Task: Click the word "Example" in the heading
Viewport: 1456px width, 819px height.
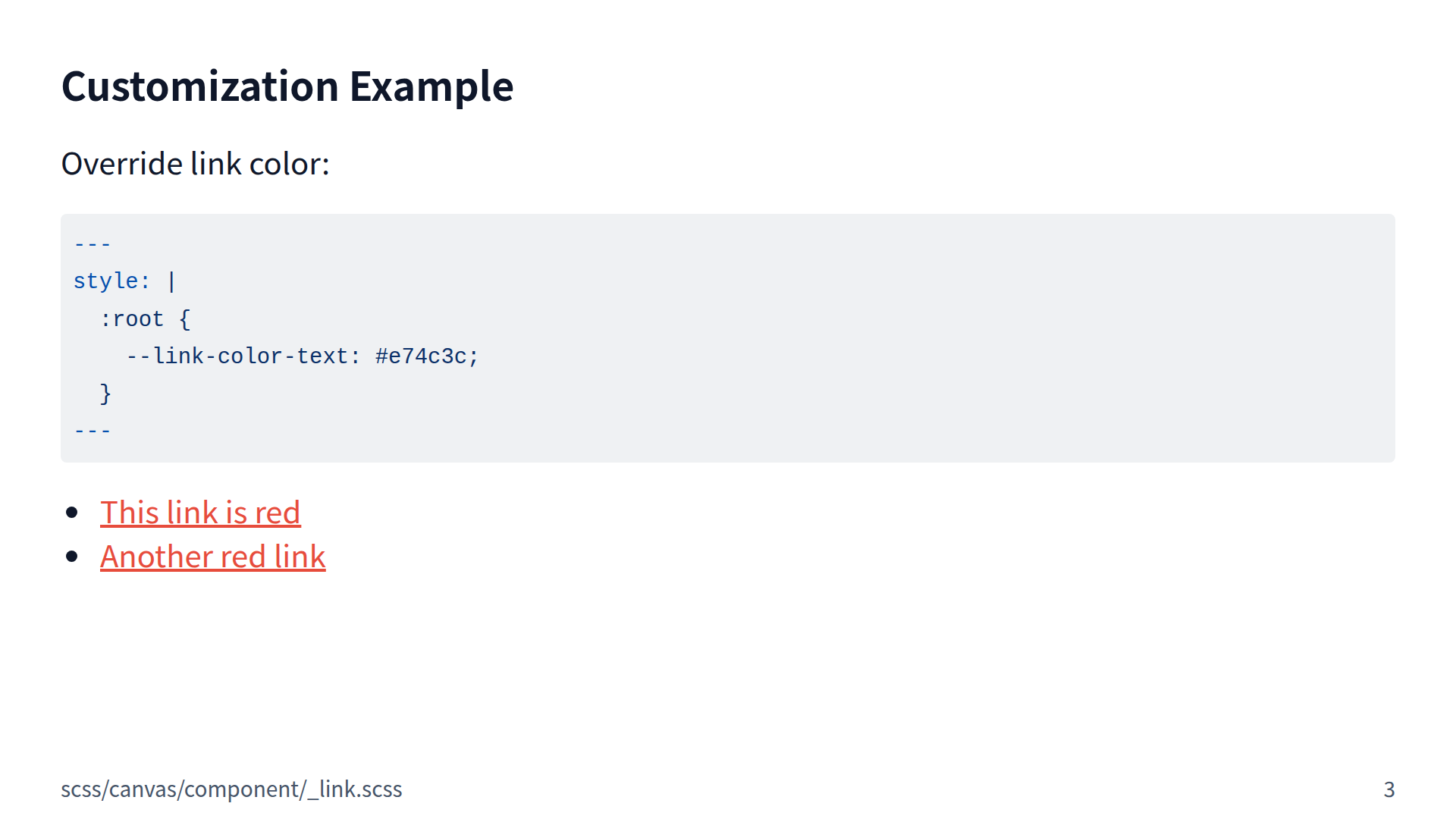Action: coord(431,86)
